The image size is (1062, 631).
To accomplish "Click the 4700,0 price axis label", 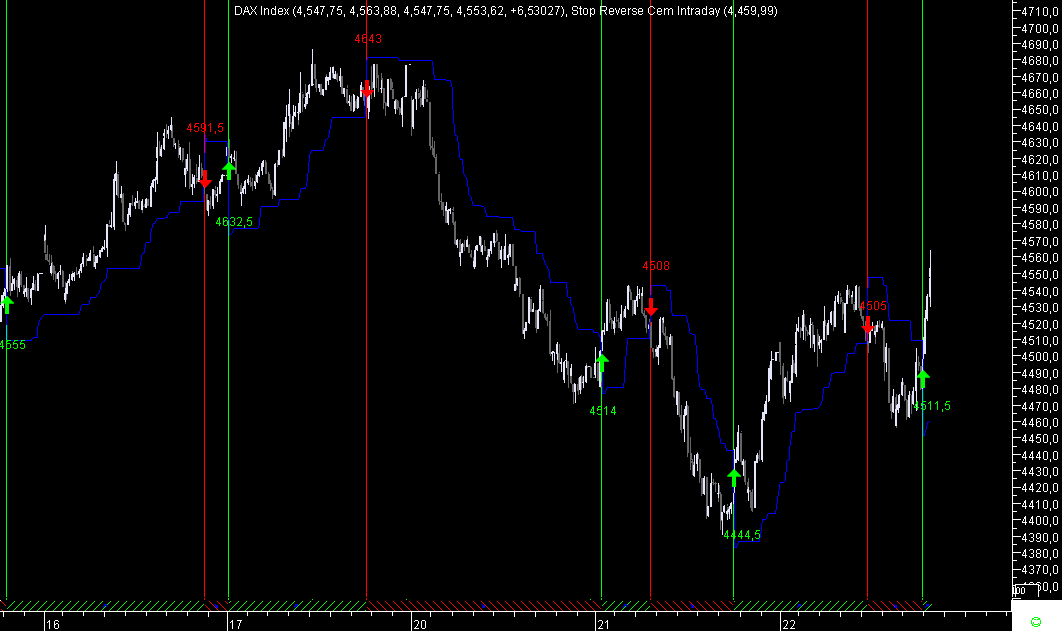I will (1040, 28).
